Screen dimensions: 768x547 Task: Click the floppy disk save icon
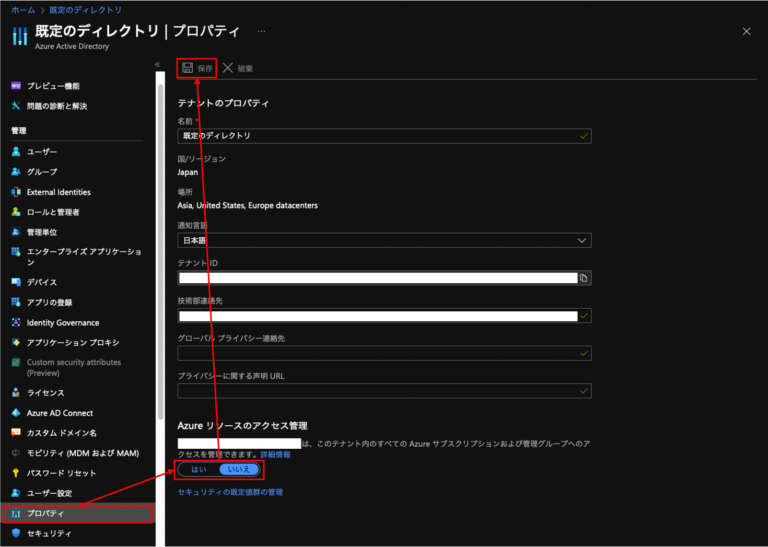click(x=187, y=68)
